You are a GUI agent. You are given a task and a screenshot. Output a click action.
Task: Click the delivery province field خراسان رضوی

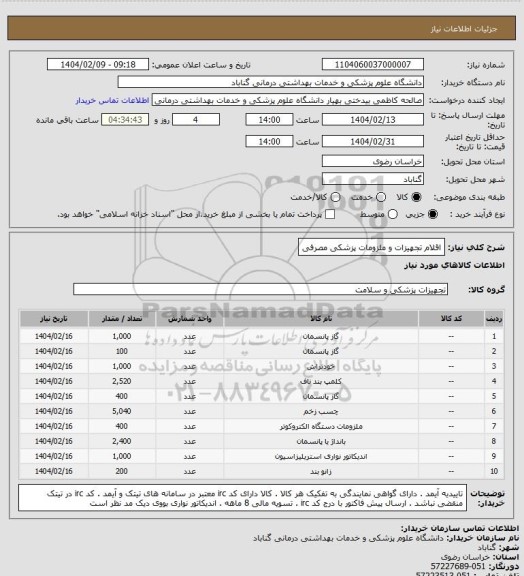373,161
